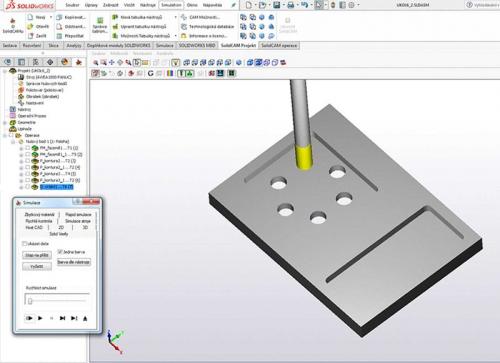Toggle the Jedna barva checkbox

60,252
